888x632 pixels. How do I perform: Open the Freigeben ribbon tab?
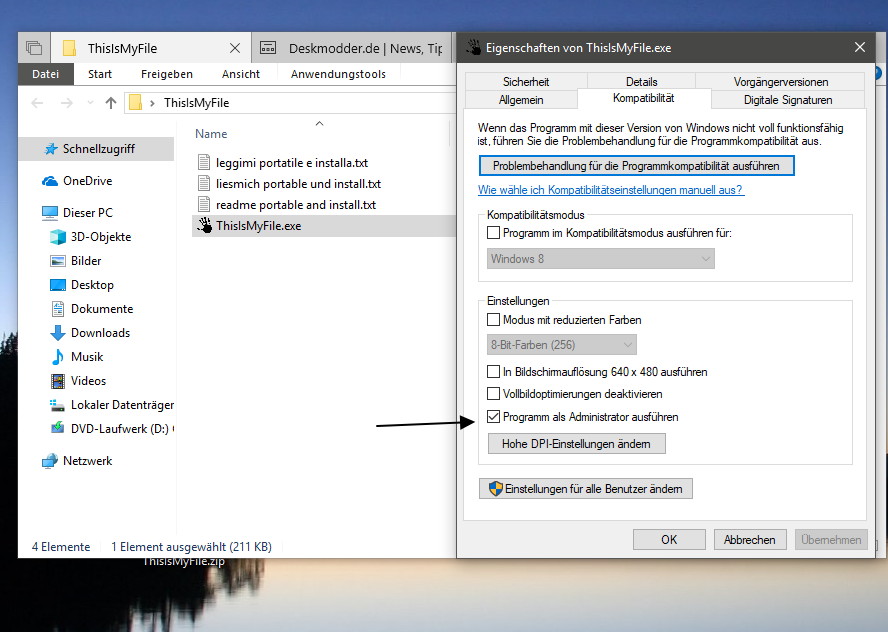(166, 74)
